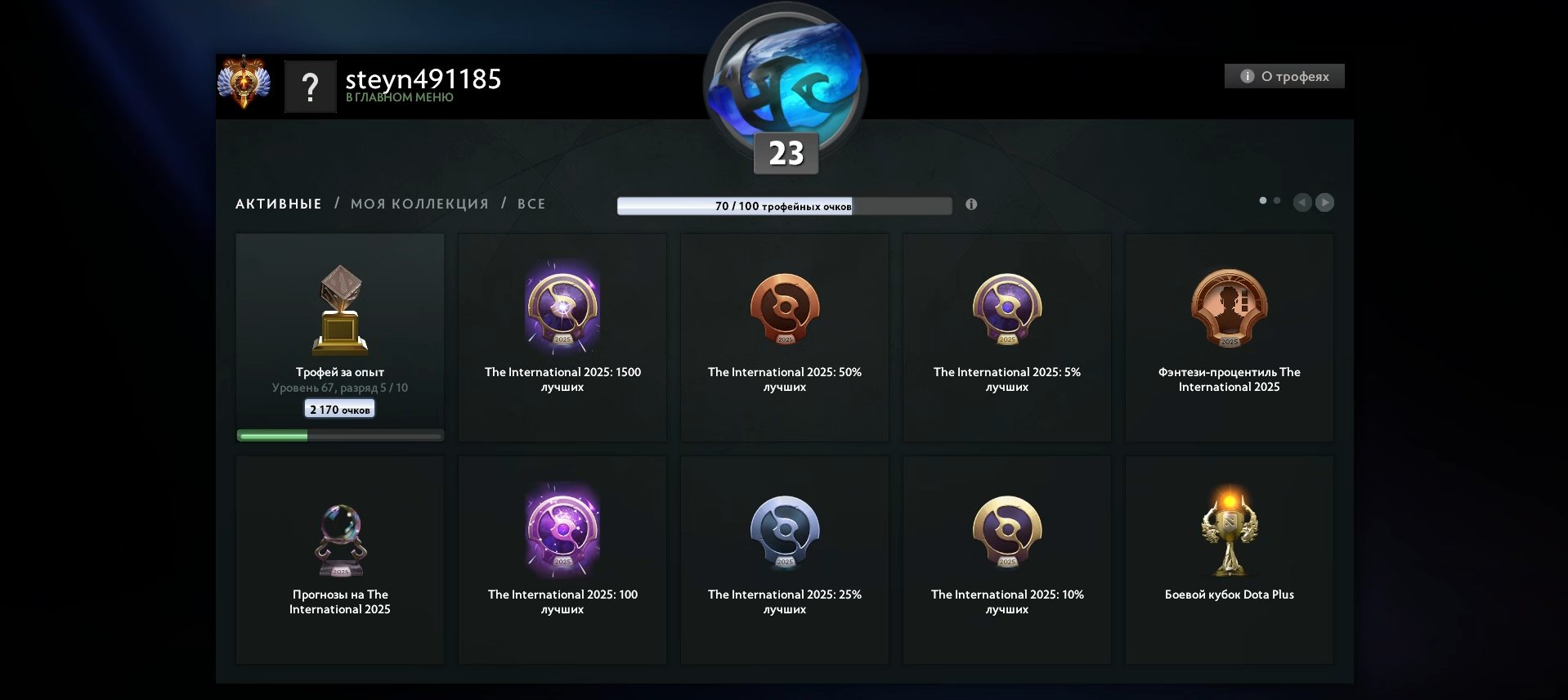Image resolution: width=1568 pixels, height=700 pixels.
Task: Select Прогнозы на The International 2025 crystal ball
Action: [x=340, y=560]
